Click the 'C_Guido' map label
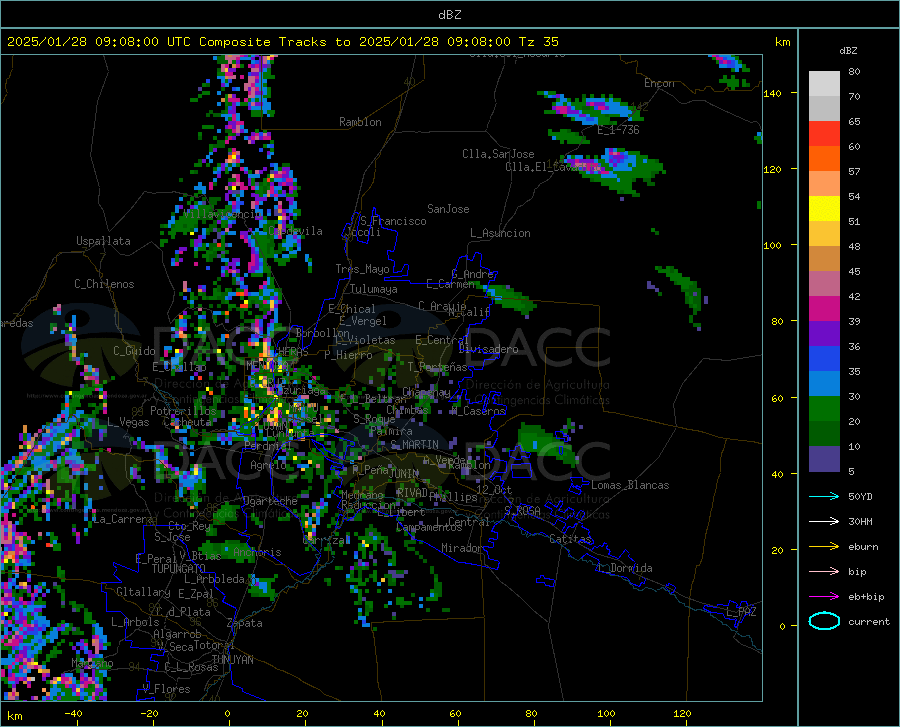The image size is (900, 727). point(134,351)
